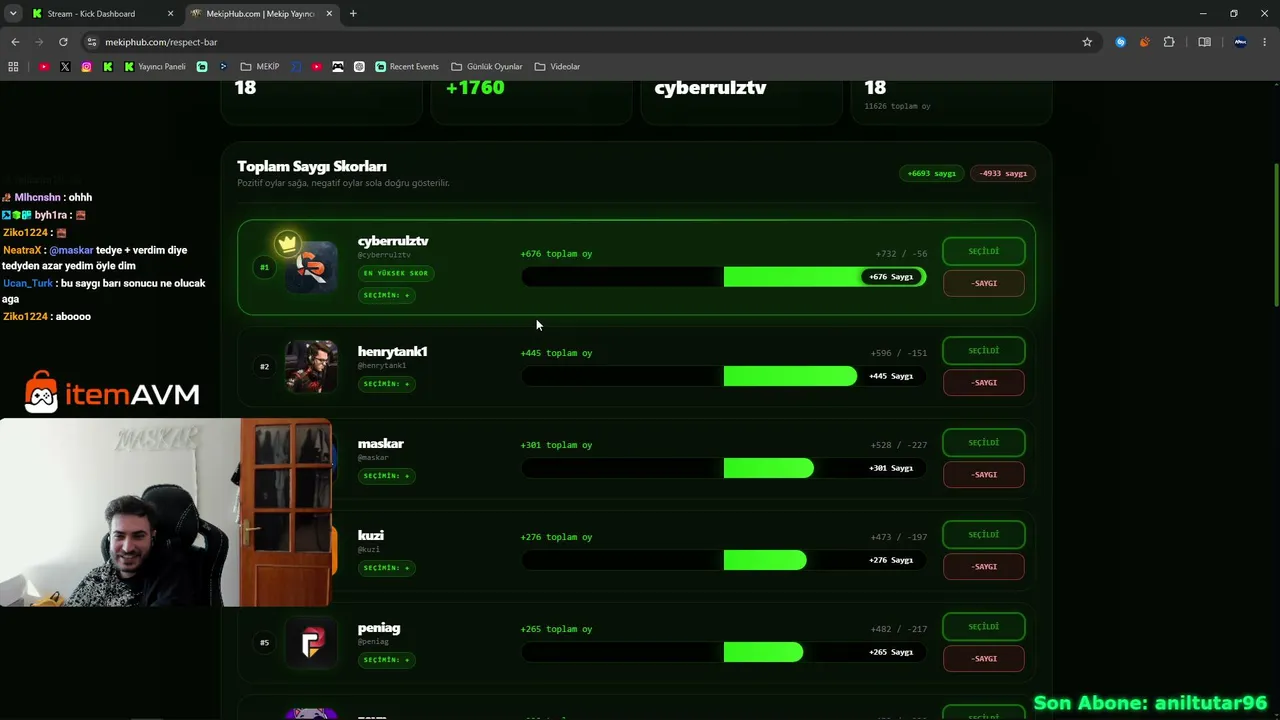1280x720 pixels.
Task: Give -SAYGI to henrytank1
Action: pyautogui.click(x=984, y=382)
